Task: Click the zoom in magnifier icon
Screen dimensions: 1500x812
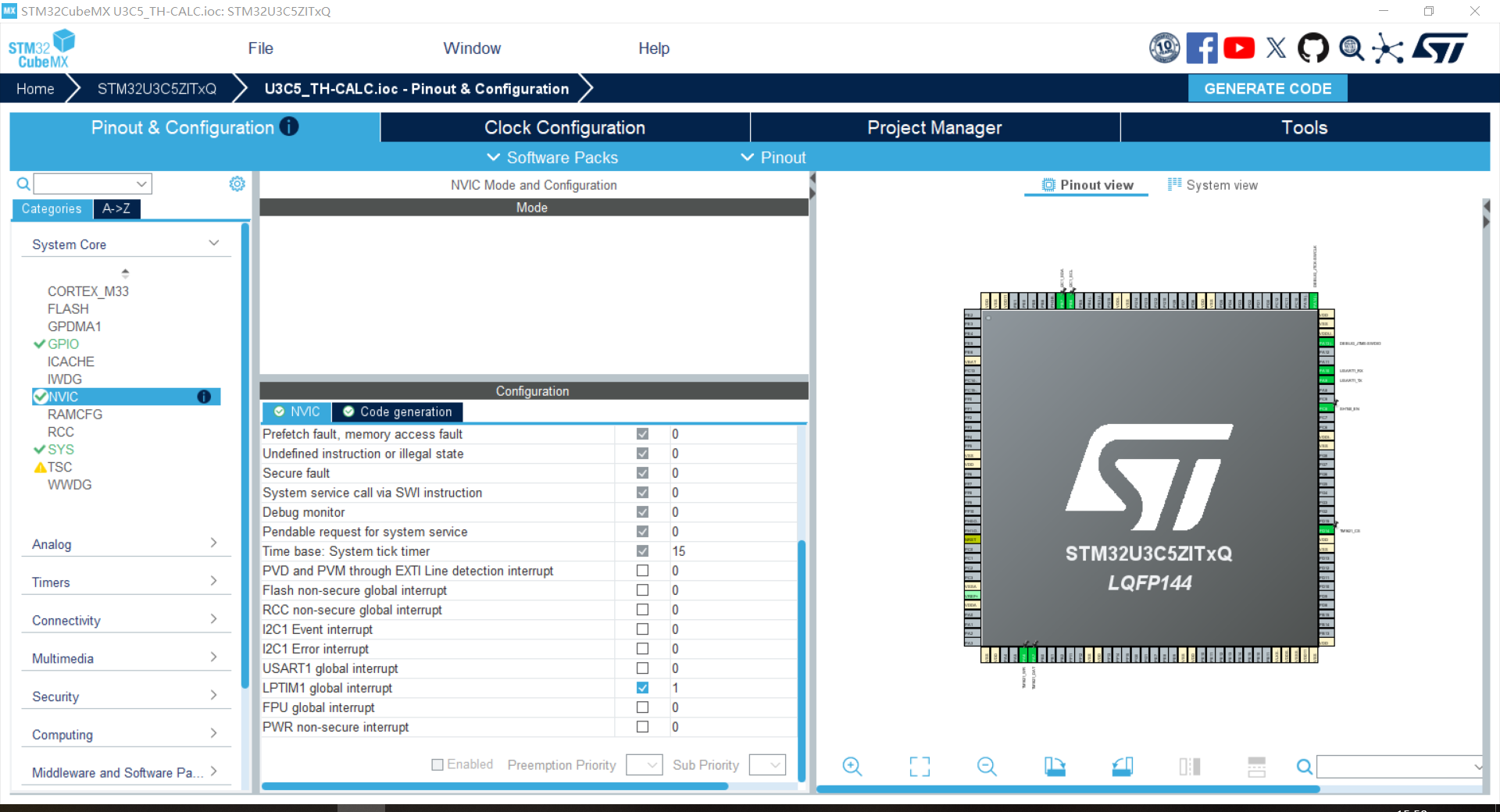Action: pos(852,767)
